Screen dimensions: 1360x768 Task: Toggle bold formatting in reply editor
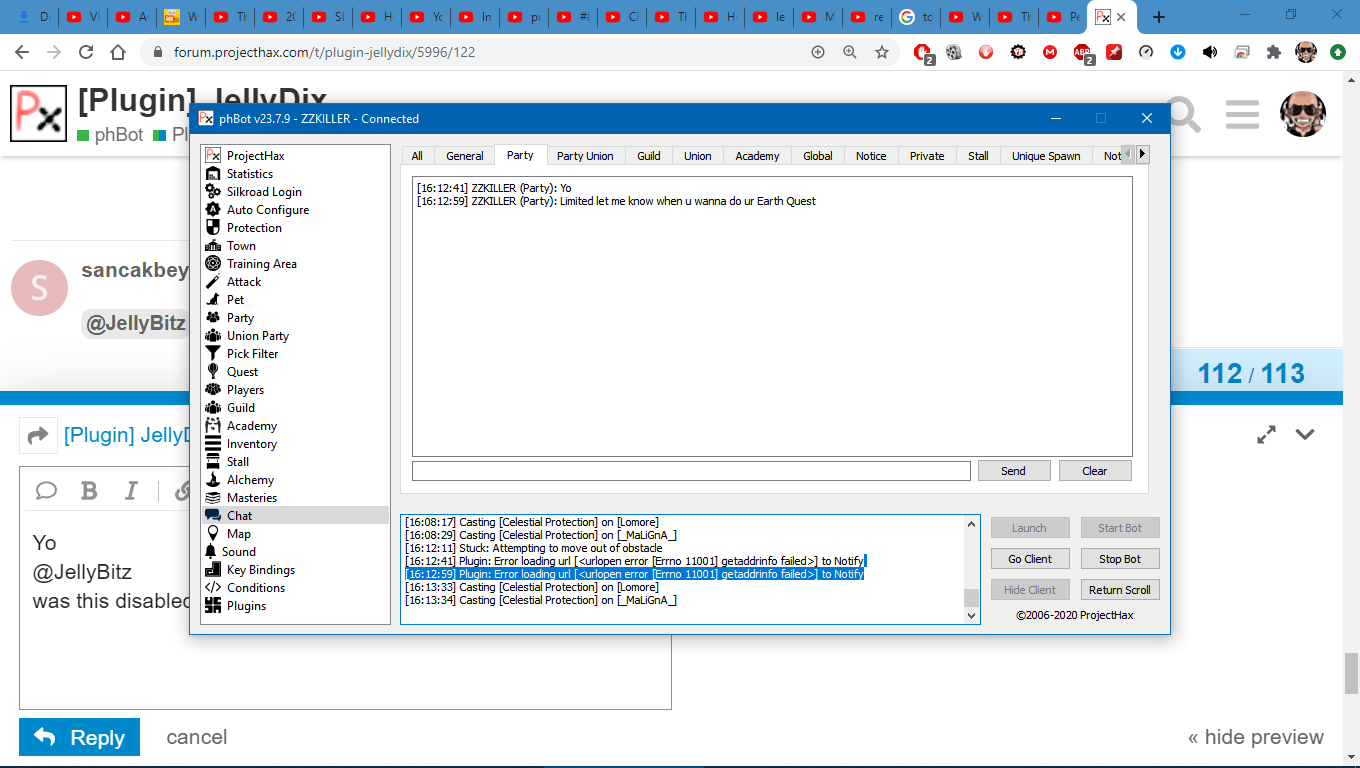coord(89,490)
